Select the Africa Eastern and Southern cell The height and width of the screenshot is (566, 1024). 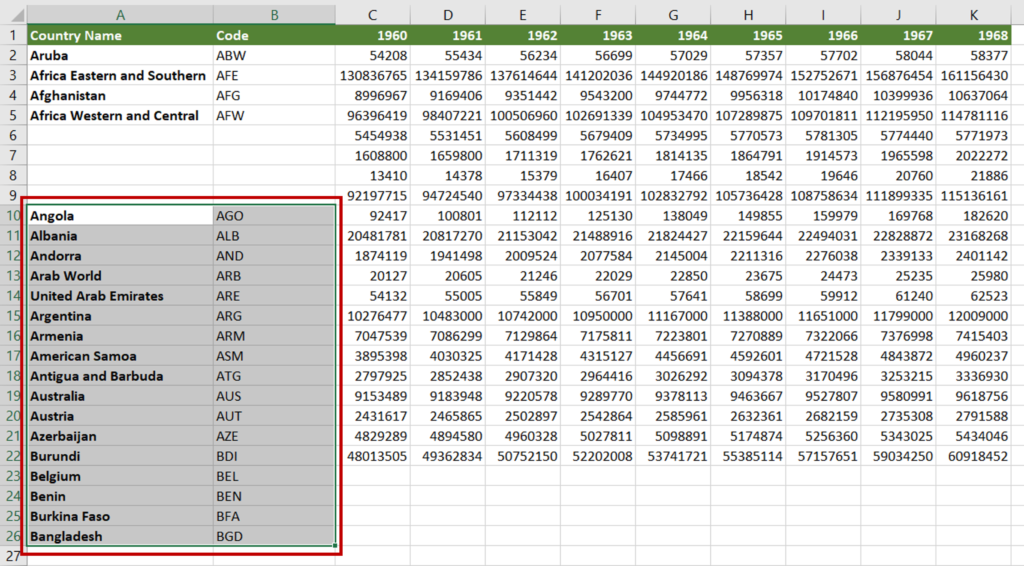click(120, 76)
